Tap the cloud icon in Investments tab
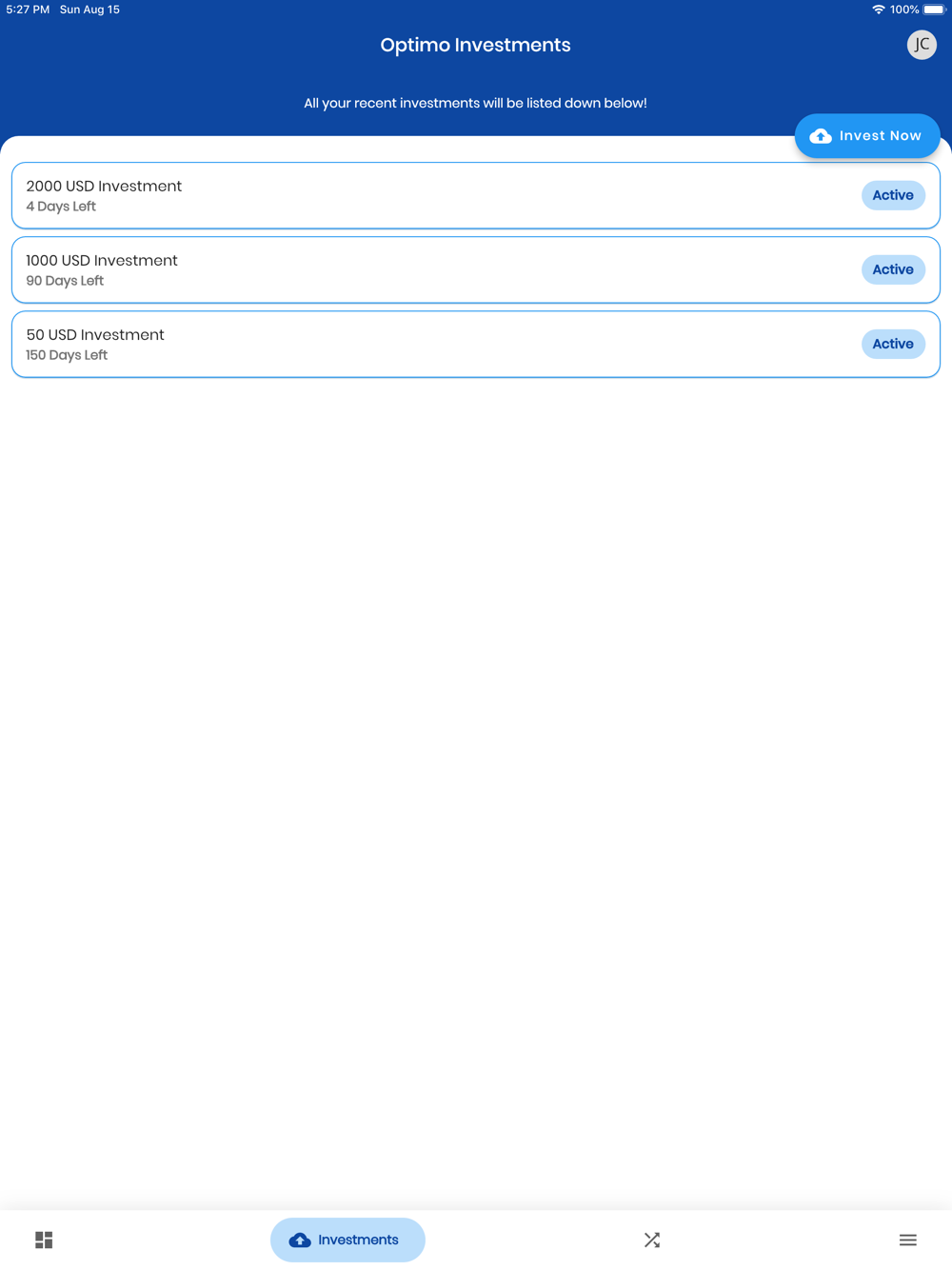The height and width of the screenshot is (1270, 952). [x=300, y=1240]
